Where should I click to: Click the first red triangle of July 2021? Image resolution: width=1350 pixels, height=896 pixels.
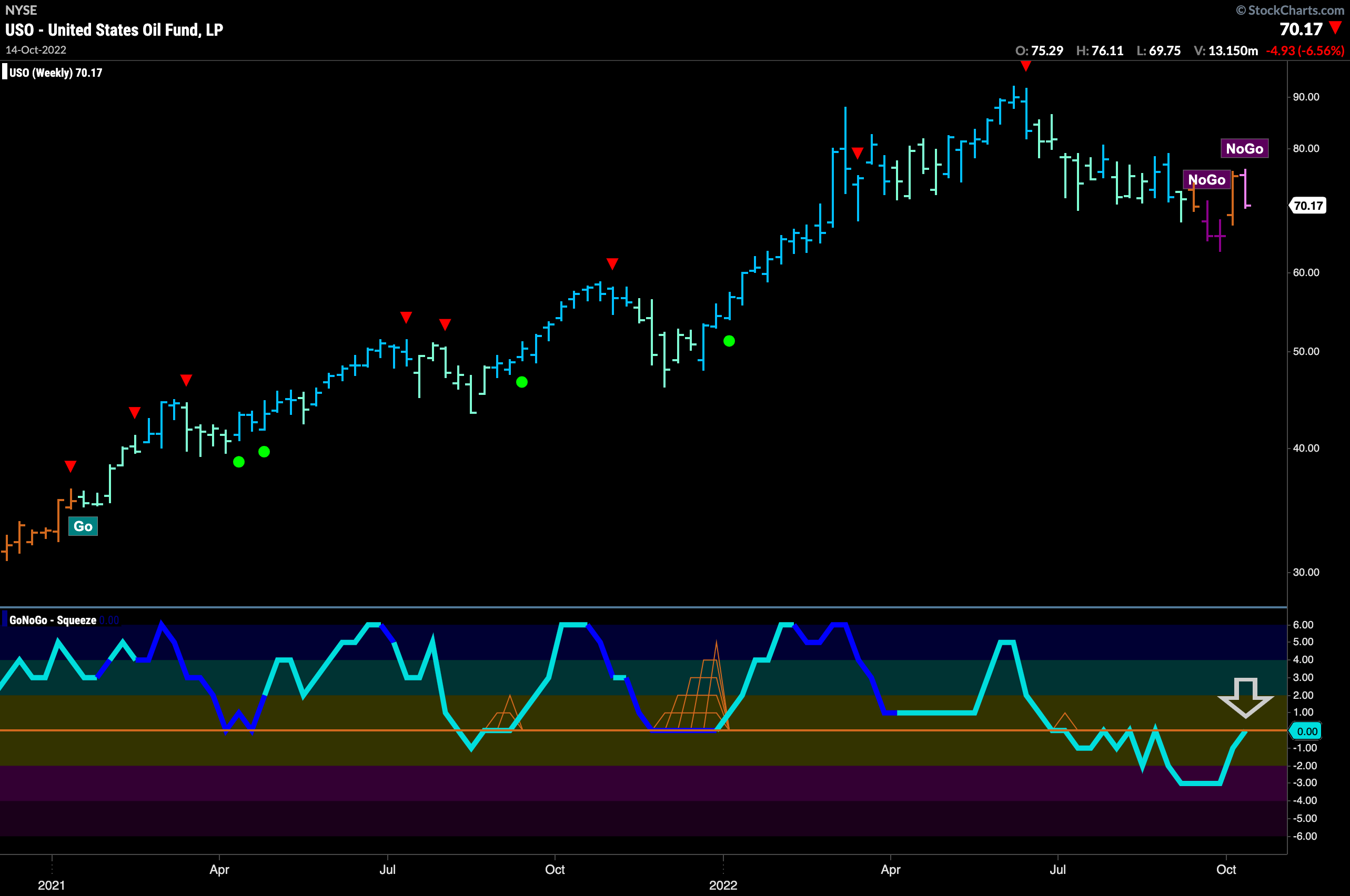(x=406, y=318)
